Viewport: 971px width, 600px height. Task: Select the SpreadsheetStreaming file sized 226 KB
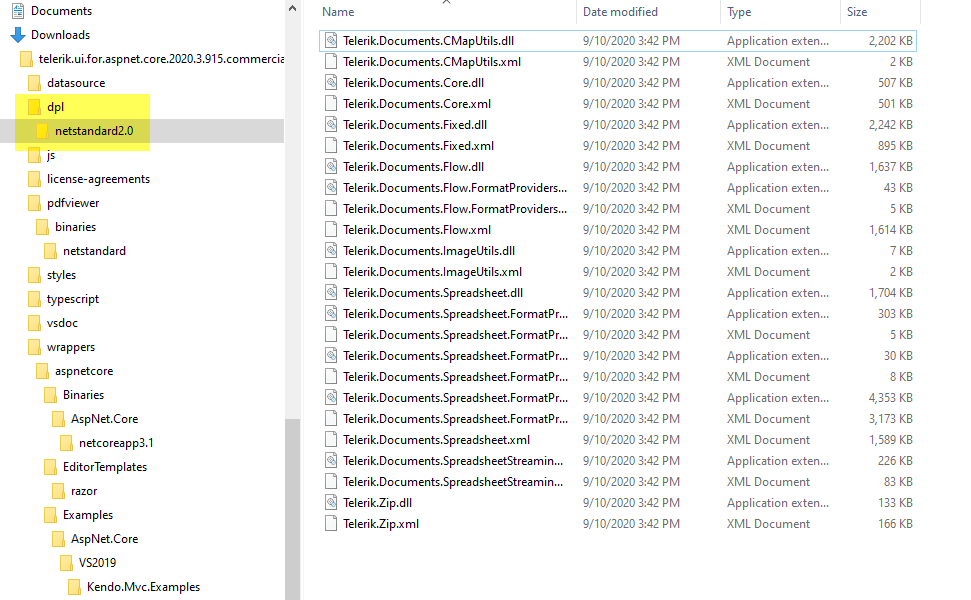click(453, 461)
